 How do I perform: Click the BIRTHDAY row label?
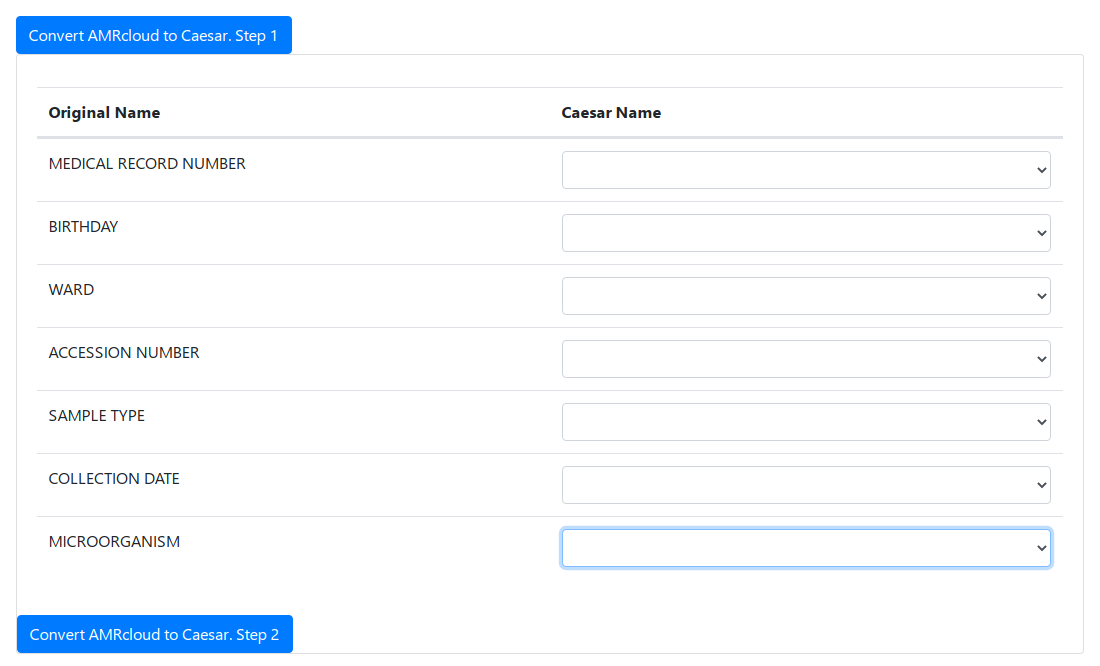point(83,227)
